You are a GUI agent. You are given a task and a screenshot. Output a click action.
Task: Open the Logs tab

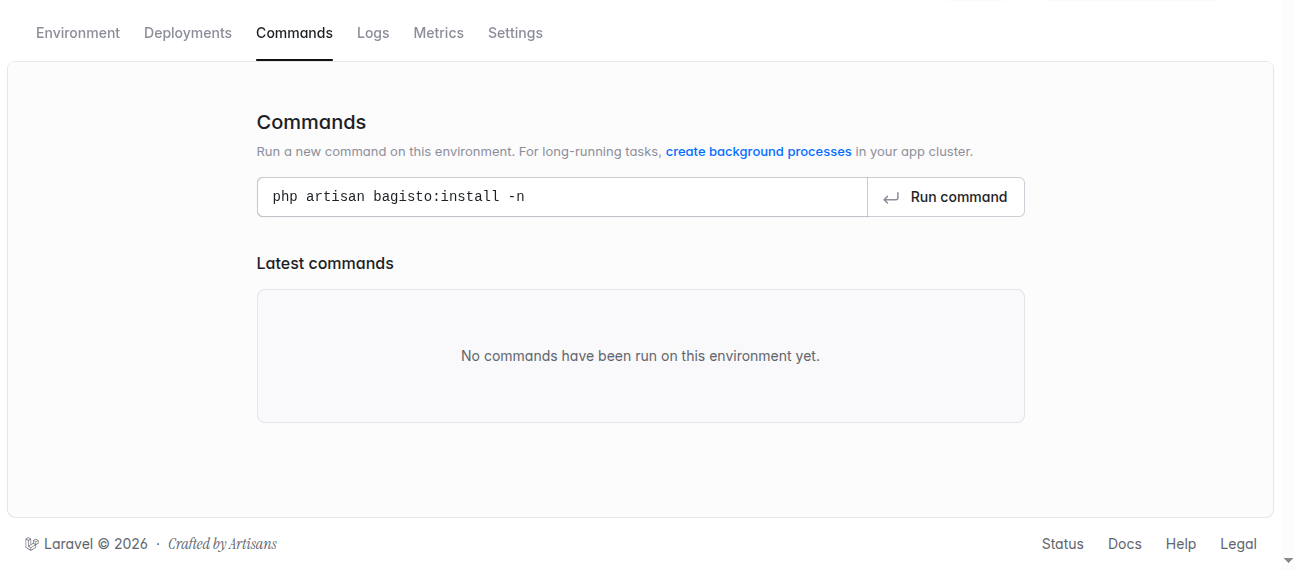[x=373, y=33]
